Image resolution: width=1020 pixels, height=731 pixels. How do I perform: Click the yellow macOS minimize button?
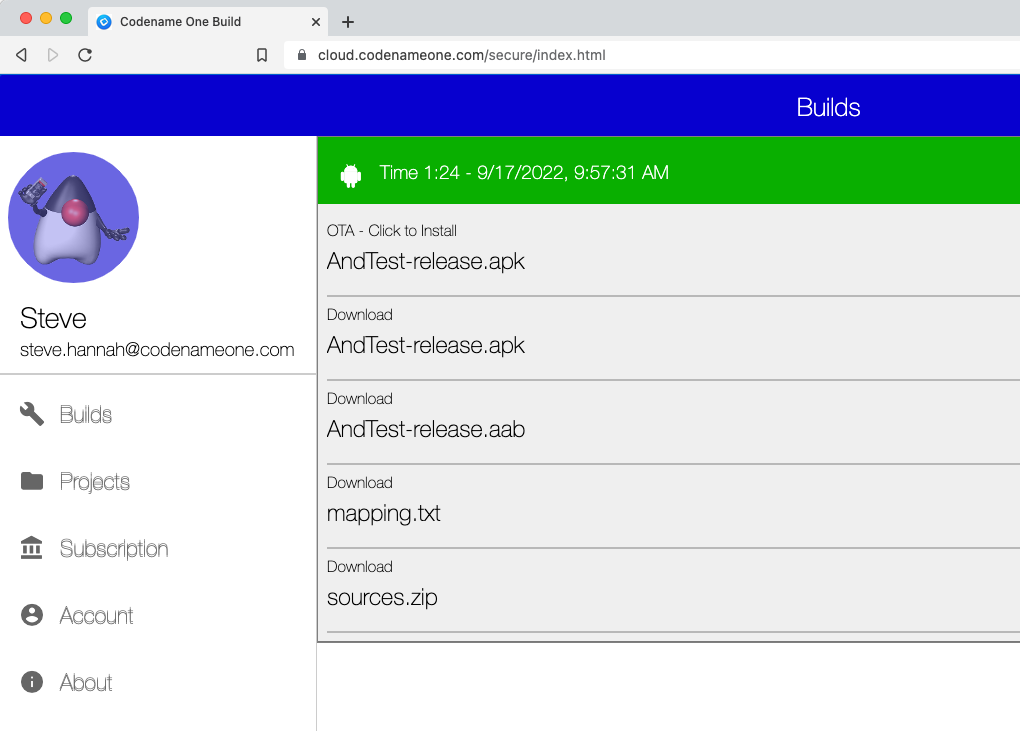(x=46, y=18)
